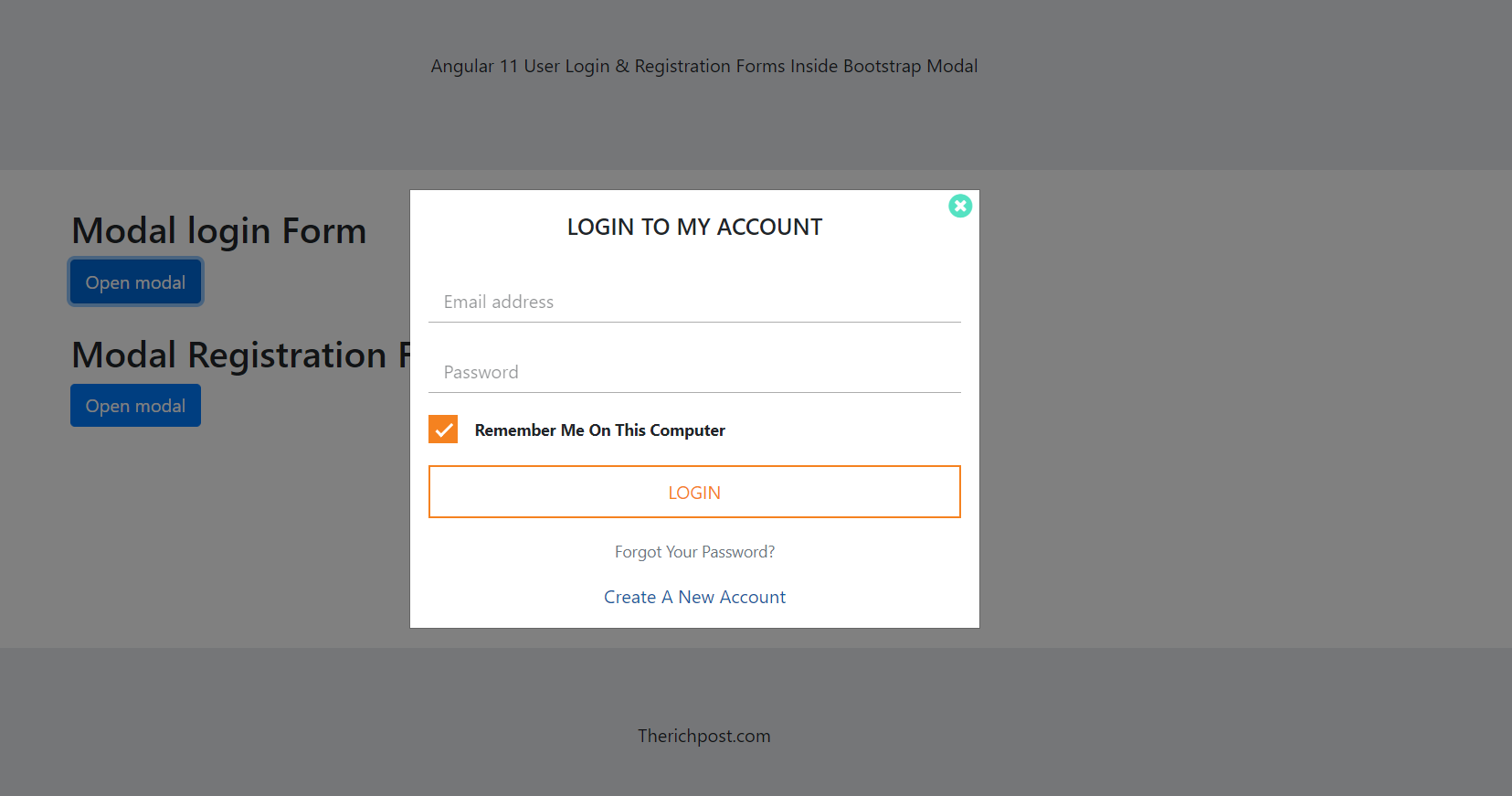The height and width of the screenshot is (796, 1512).
Task: Click the LOGIN TO MY ACCOUNT heading
Action: pyautogui.click(x=694, y=227)
